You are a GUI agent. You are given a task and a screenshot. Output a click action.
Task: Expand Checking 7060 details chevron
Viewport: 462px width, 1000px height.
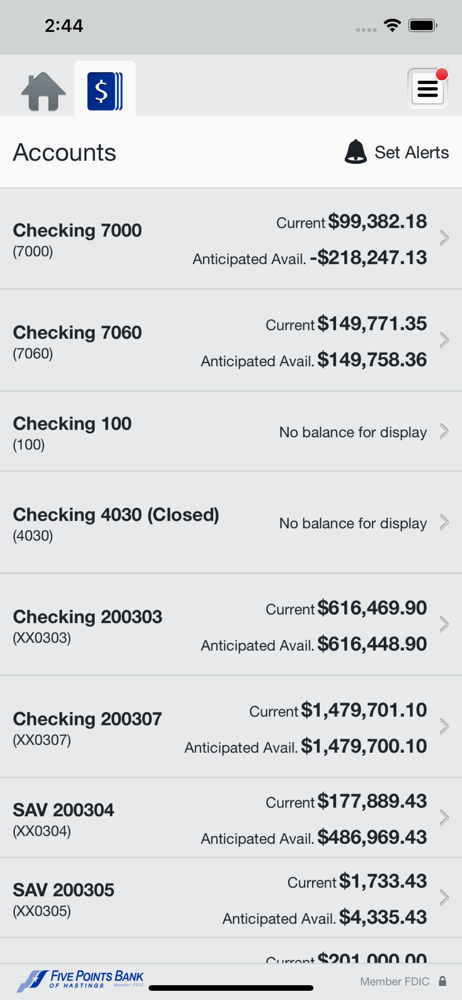tap(444, 341)
